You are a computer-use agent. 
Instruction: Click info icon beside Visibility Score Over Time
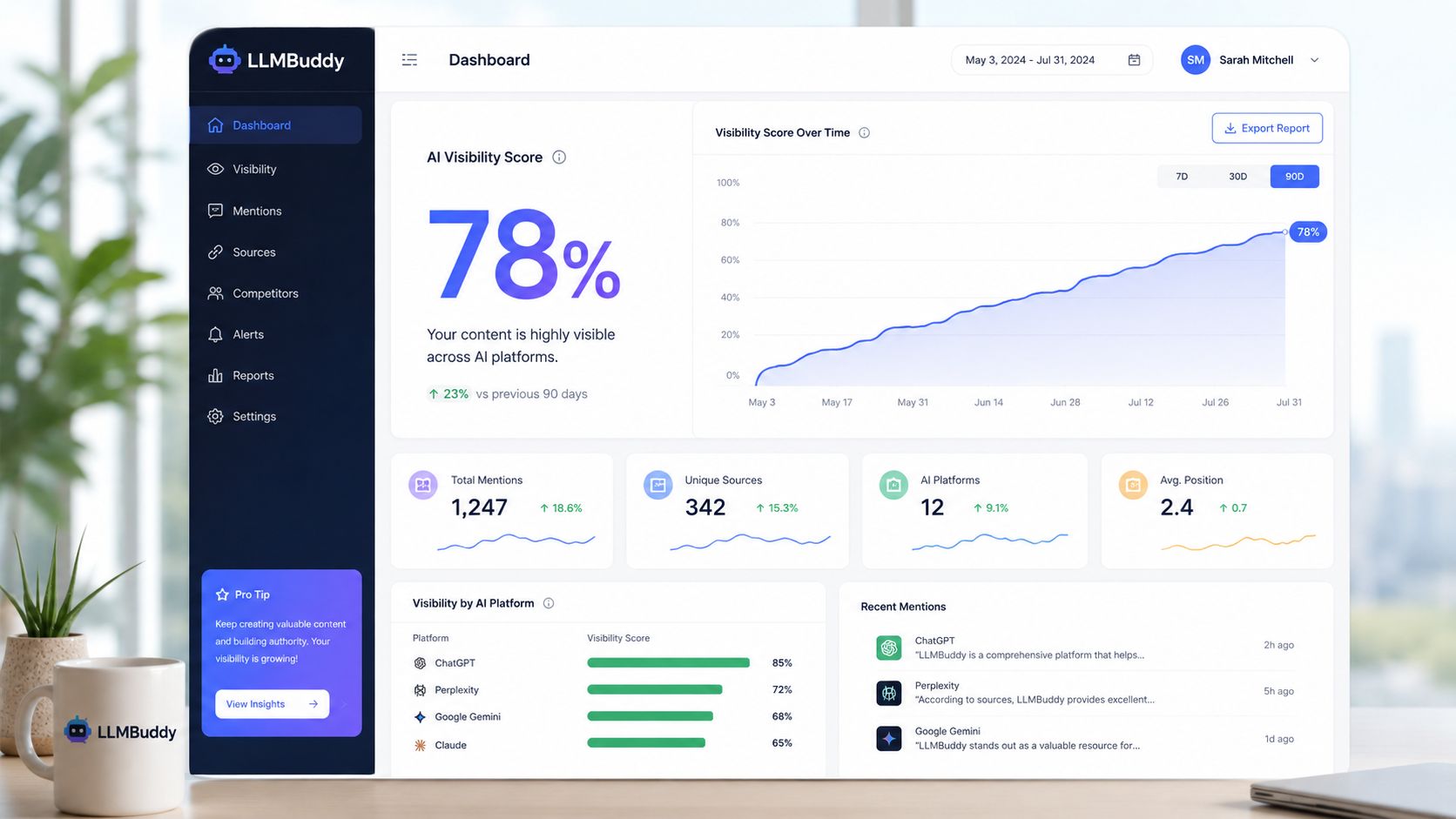864,133
